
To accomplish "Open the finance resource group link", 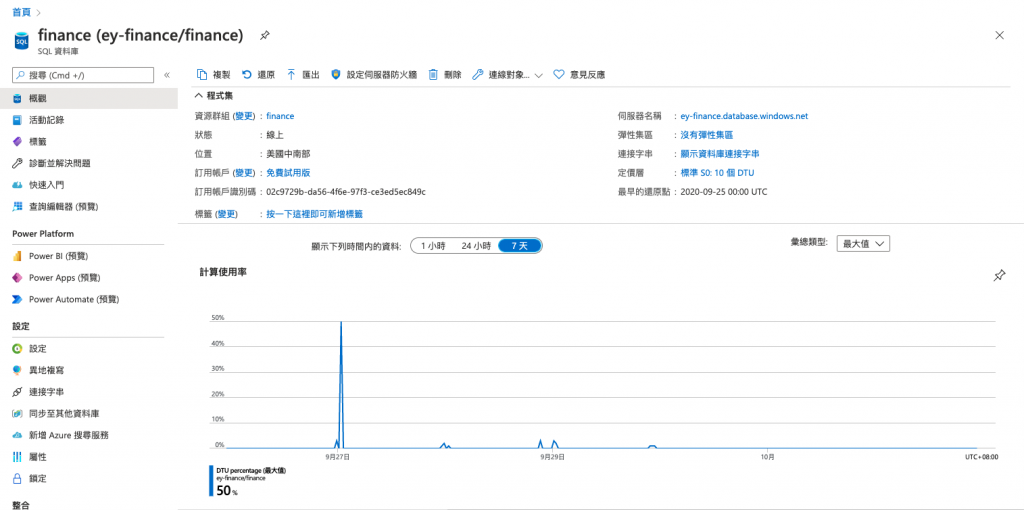I will click(280, 116).
